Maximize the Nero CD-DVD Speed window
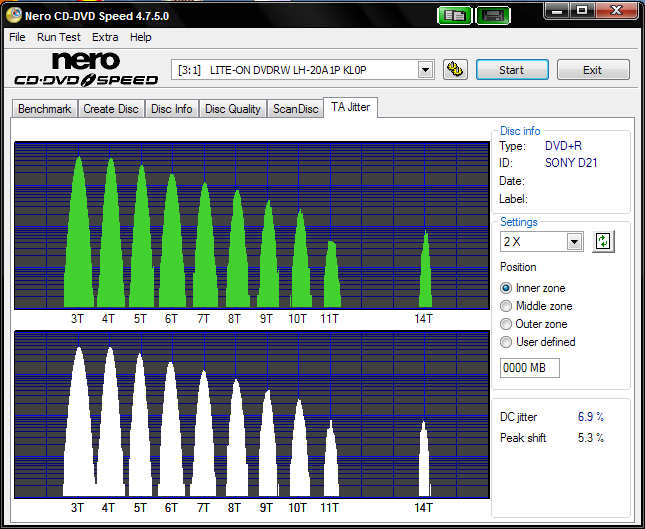 [582, 10]
